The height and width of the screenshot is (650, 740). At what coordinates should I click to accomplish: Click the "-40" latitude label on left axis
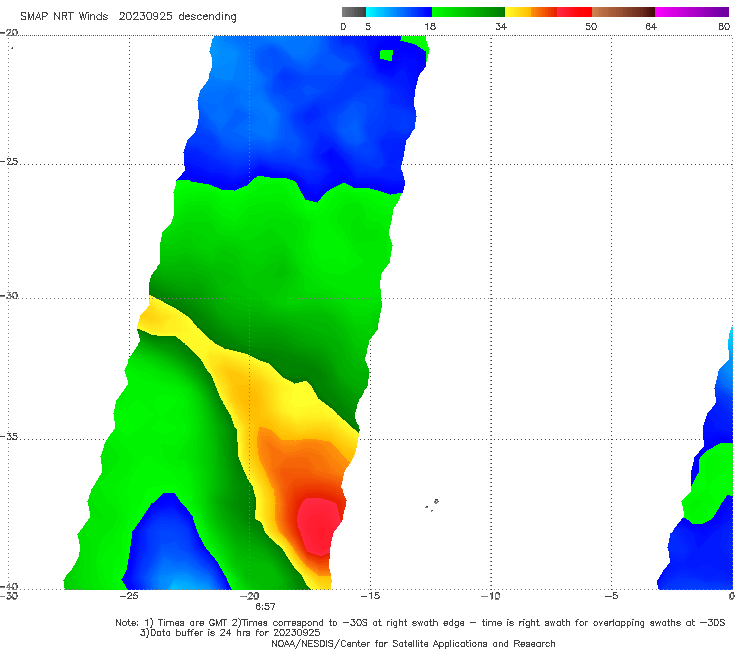(9, 586)
